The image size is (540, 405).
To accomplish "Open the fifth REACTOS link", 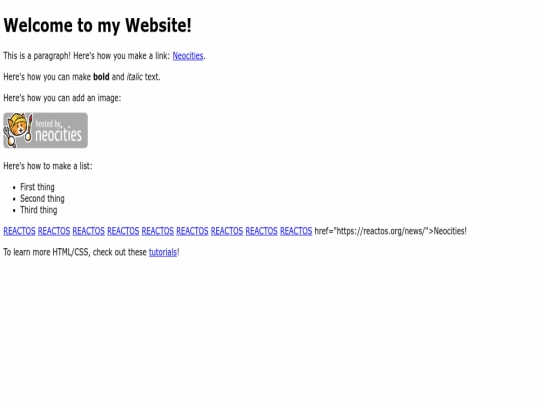I will tap(158, 231).
